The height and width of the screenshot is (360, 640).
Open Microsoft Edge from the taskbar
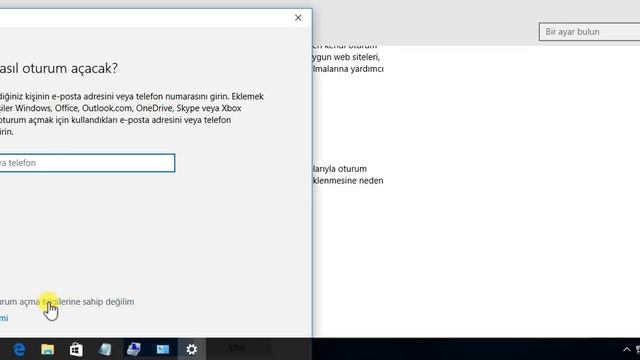coord(19,349)
